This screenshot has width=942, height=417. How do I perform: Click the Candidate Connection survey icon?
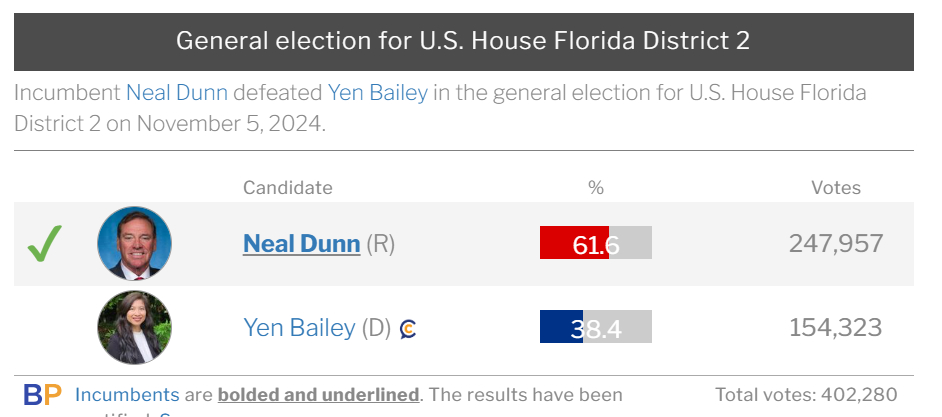[x=408, y=328]
